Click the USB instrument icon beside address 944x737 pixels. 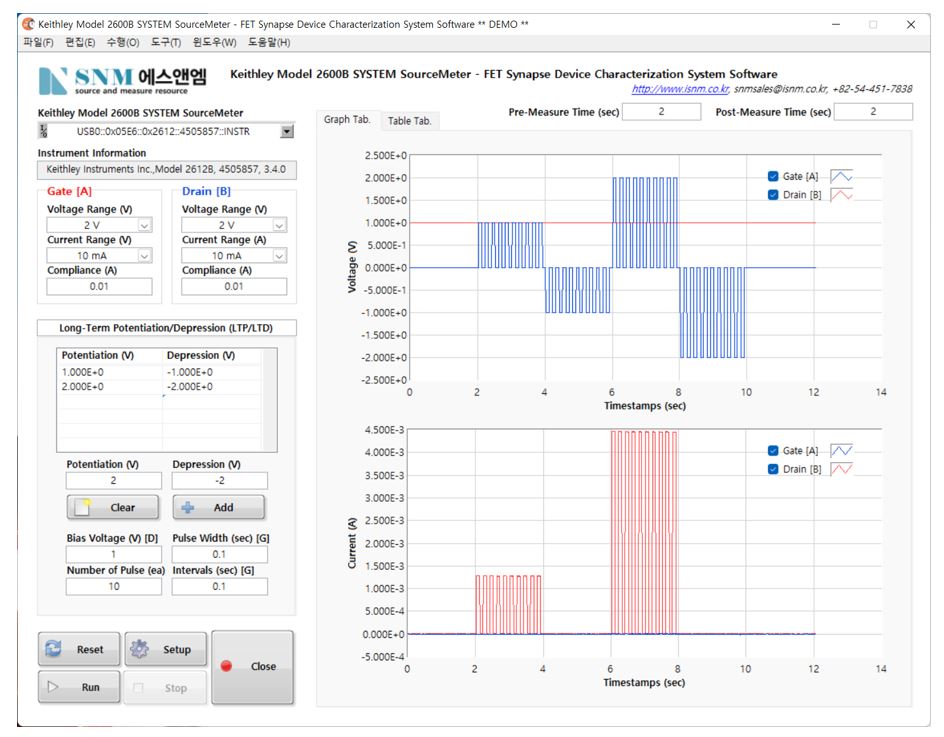[x=42, y=131]
